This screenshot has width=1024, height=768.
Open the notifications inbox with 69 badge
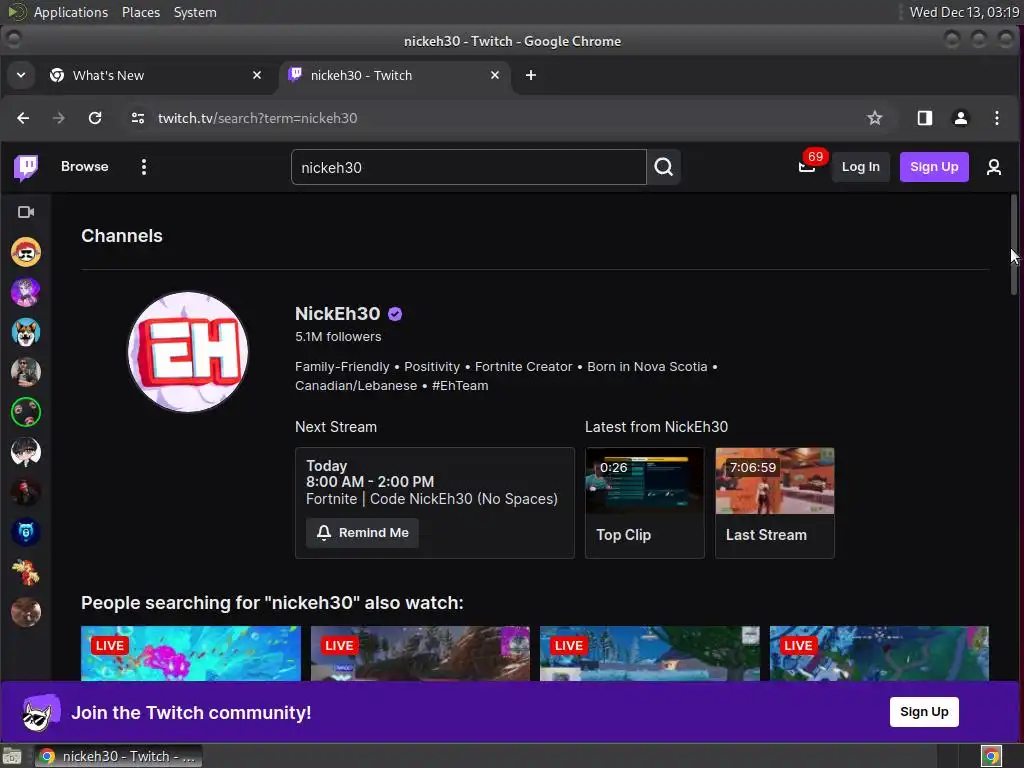coord(807,167)
